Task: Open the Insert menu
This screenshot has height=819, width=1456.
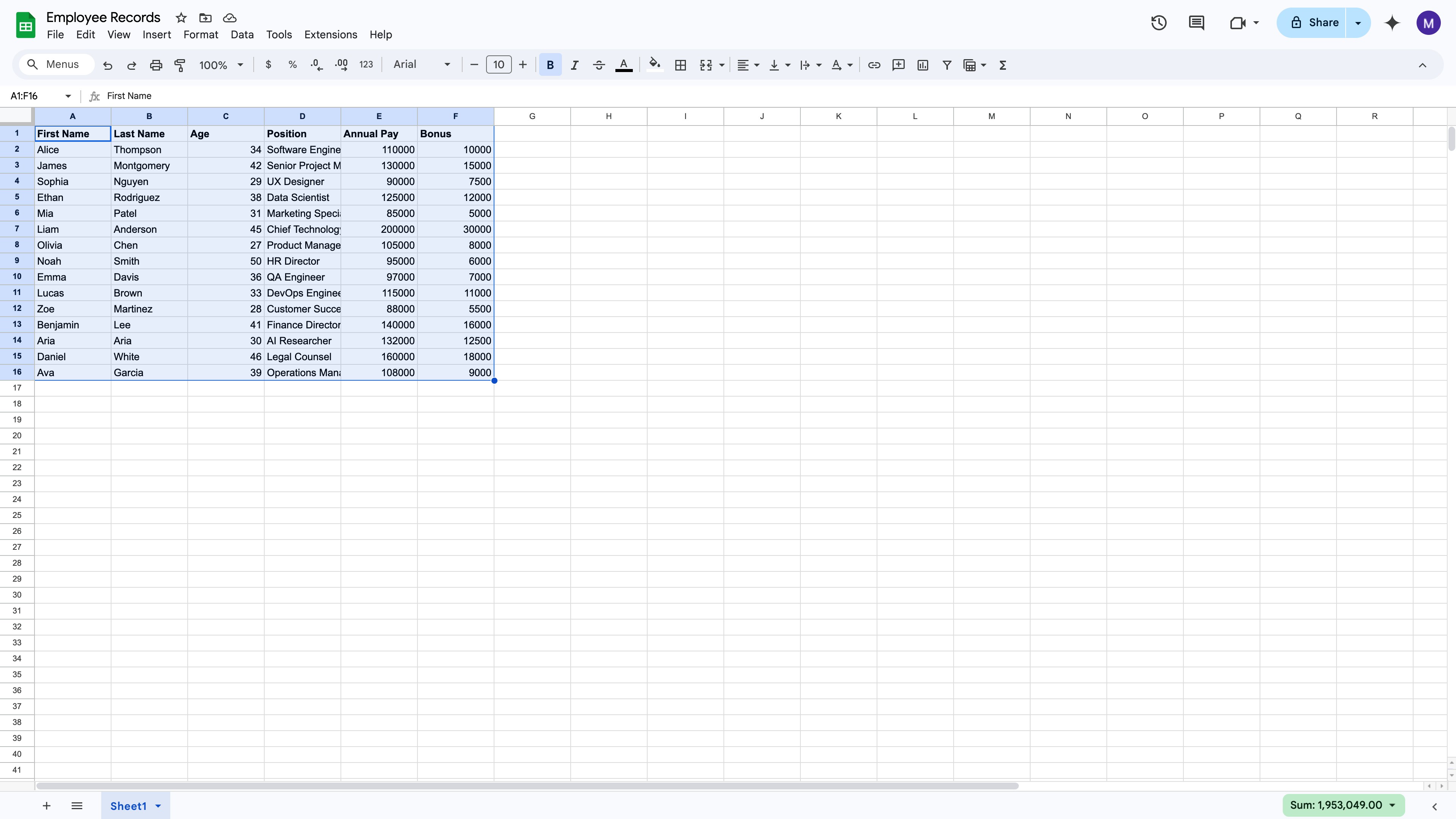Action: [x=157, y=35]
